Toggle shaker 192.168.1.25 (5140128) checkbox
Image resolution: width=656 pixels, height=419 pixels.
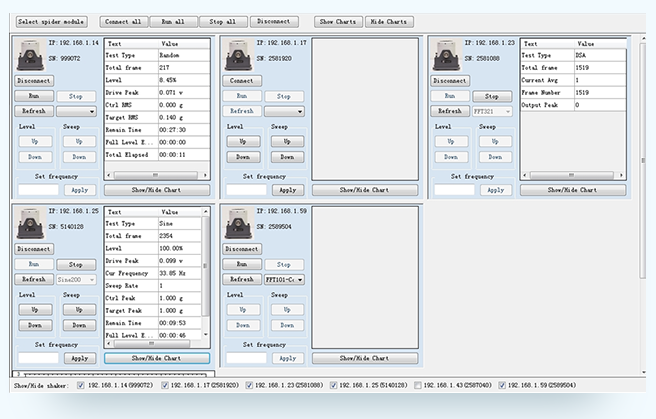[x=333, y=385]
